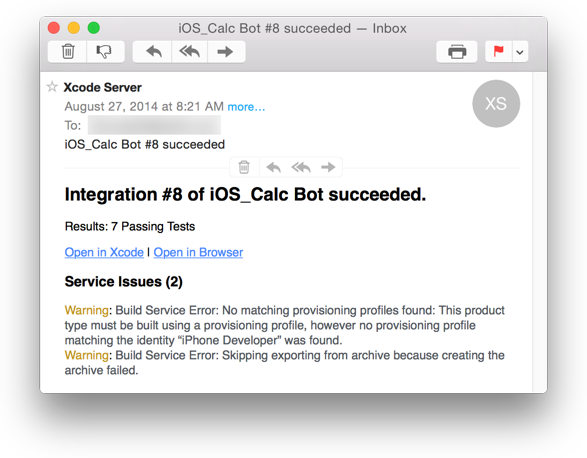Open the 'Open in Browser' link
Screen dimensions: 587x458
[198, 252]
